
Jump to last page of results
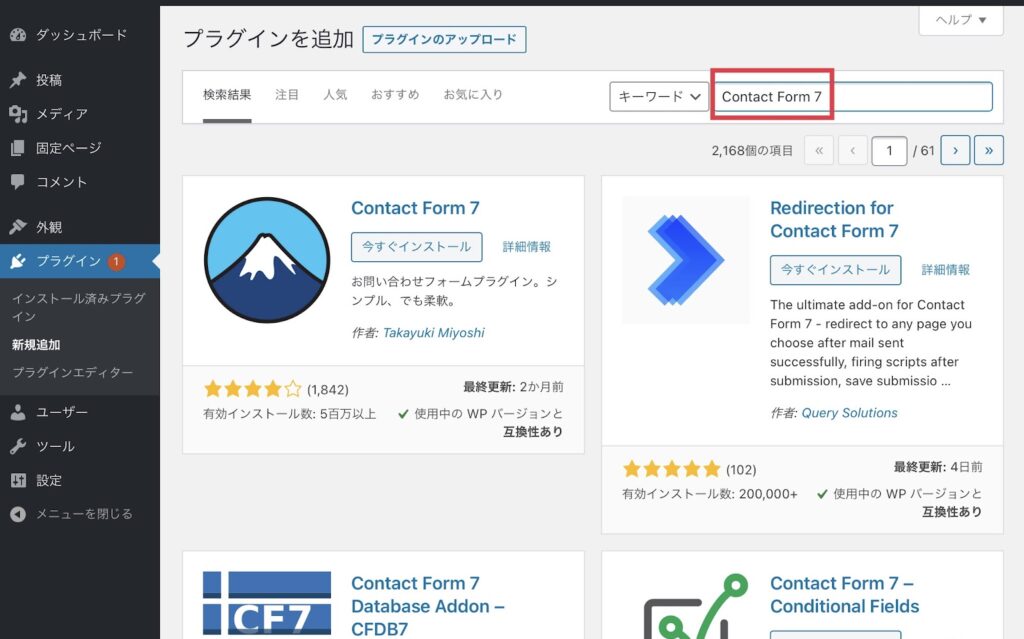989,150
